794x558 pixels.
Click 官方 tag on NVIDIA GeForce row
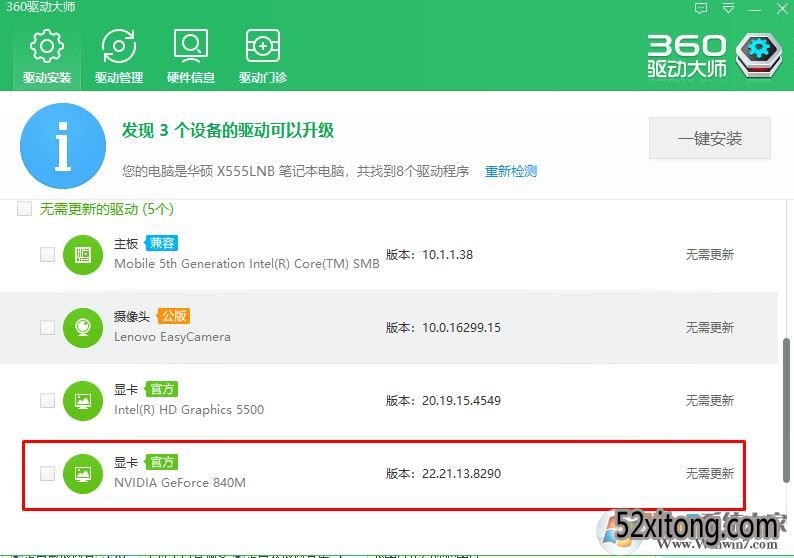click(x=162, y=462)
